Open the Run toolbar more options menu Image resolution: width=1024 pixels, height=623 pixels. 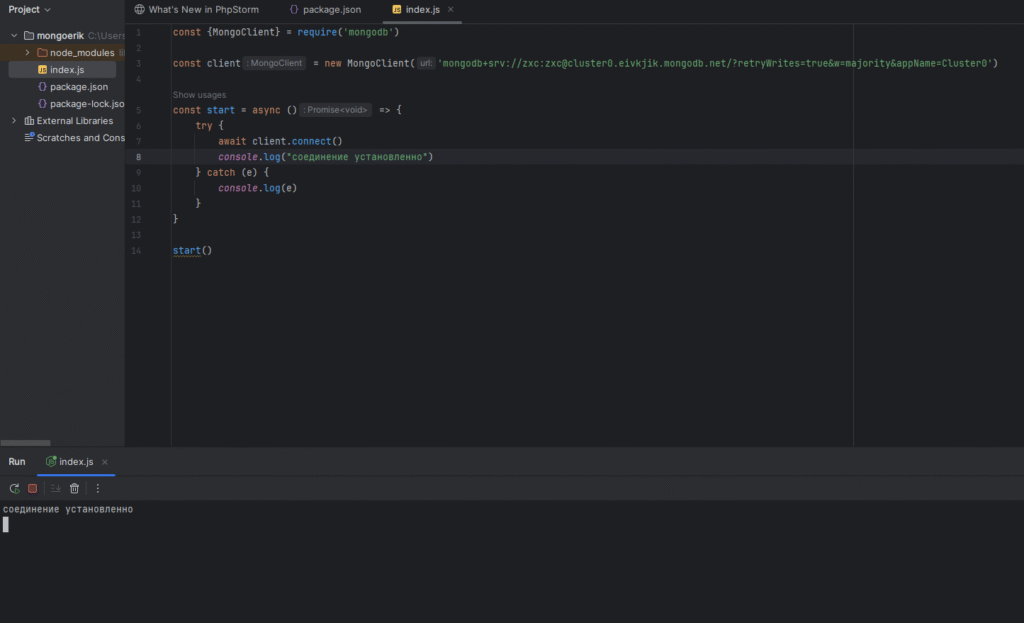[x=98, y=488]
